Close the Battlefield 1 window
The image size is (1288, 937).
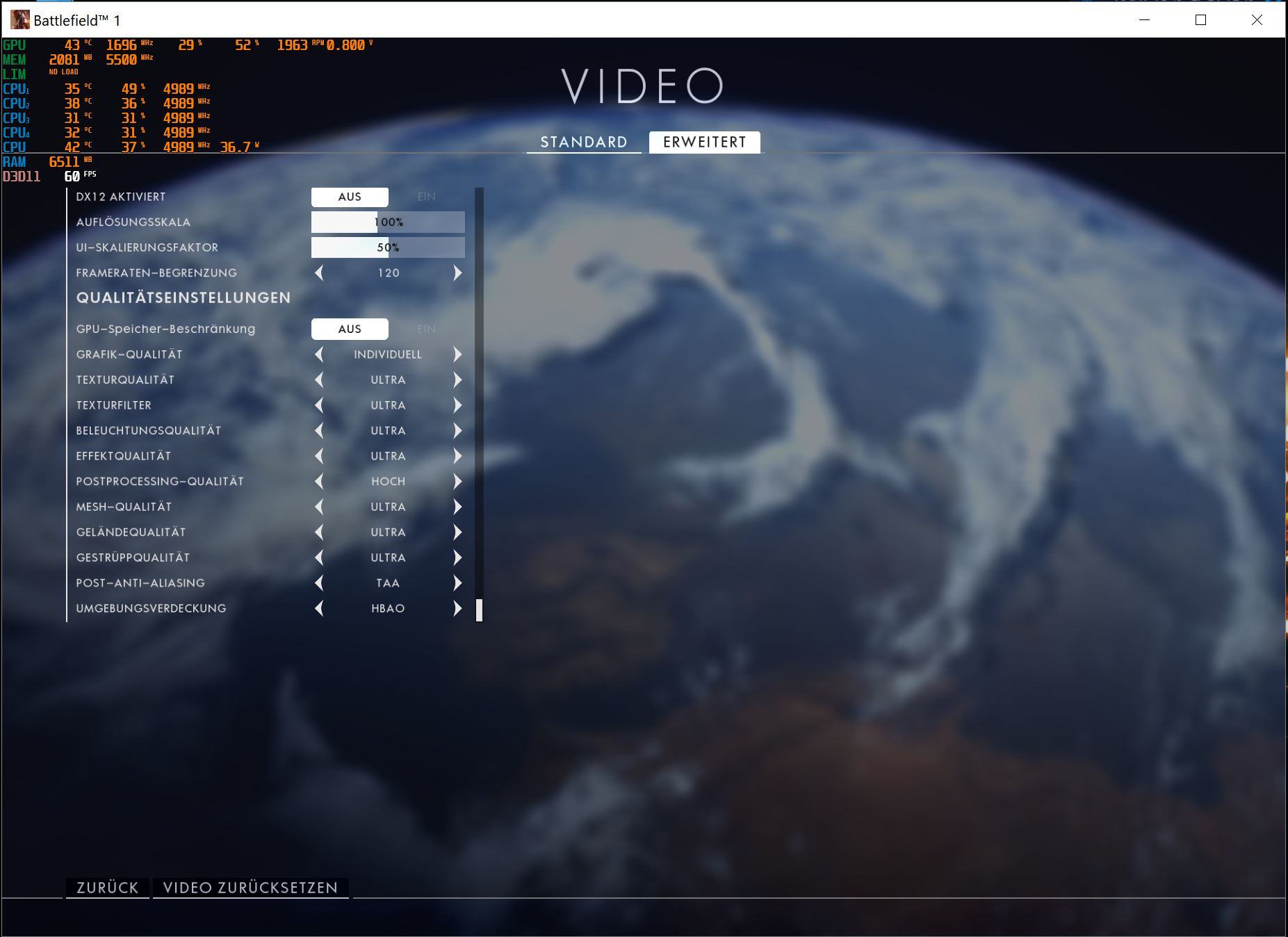pos(1257,19)
